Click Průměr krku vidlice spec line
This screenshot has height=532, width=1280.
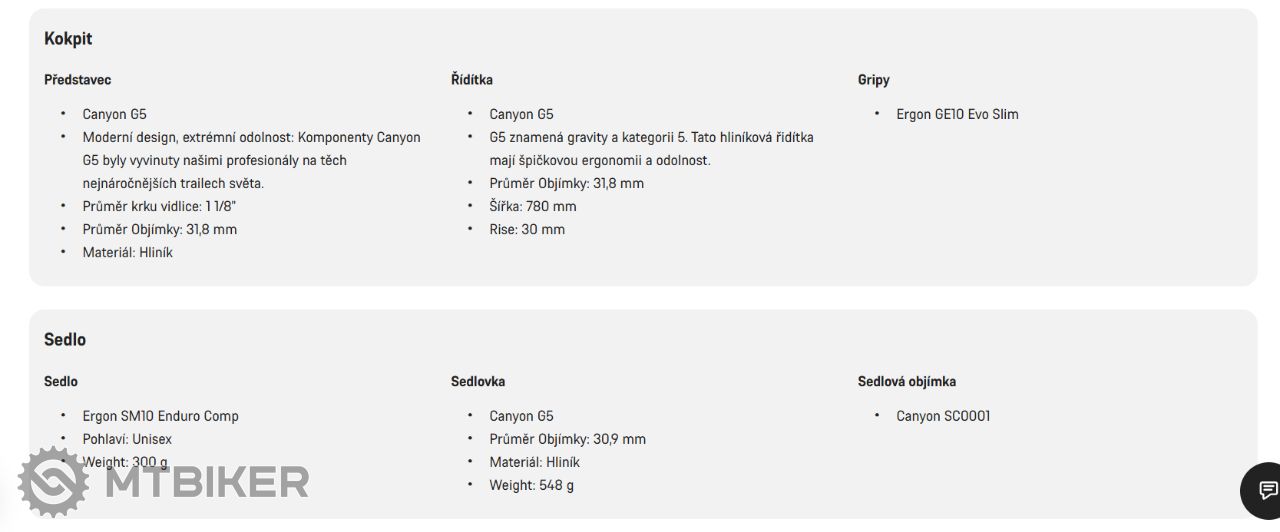(160, 206)
